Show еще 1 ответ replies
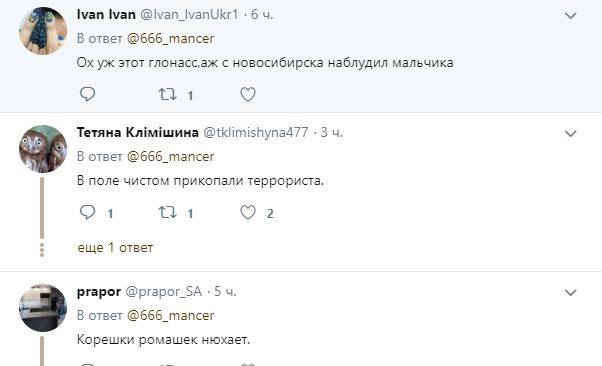 [115, 248]
